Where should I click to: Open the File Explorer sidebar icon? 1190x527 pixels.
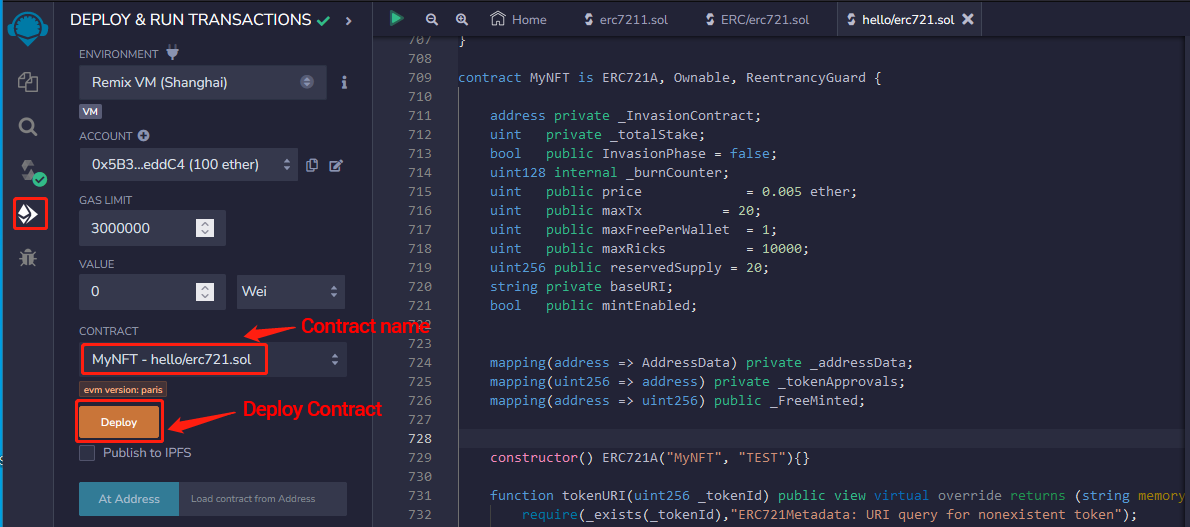(x=28, y=81)
